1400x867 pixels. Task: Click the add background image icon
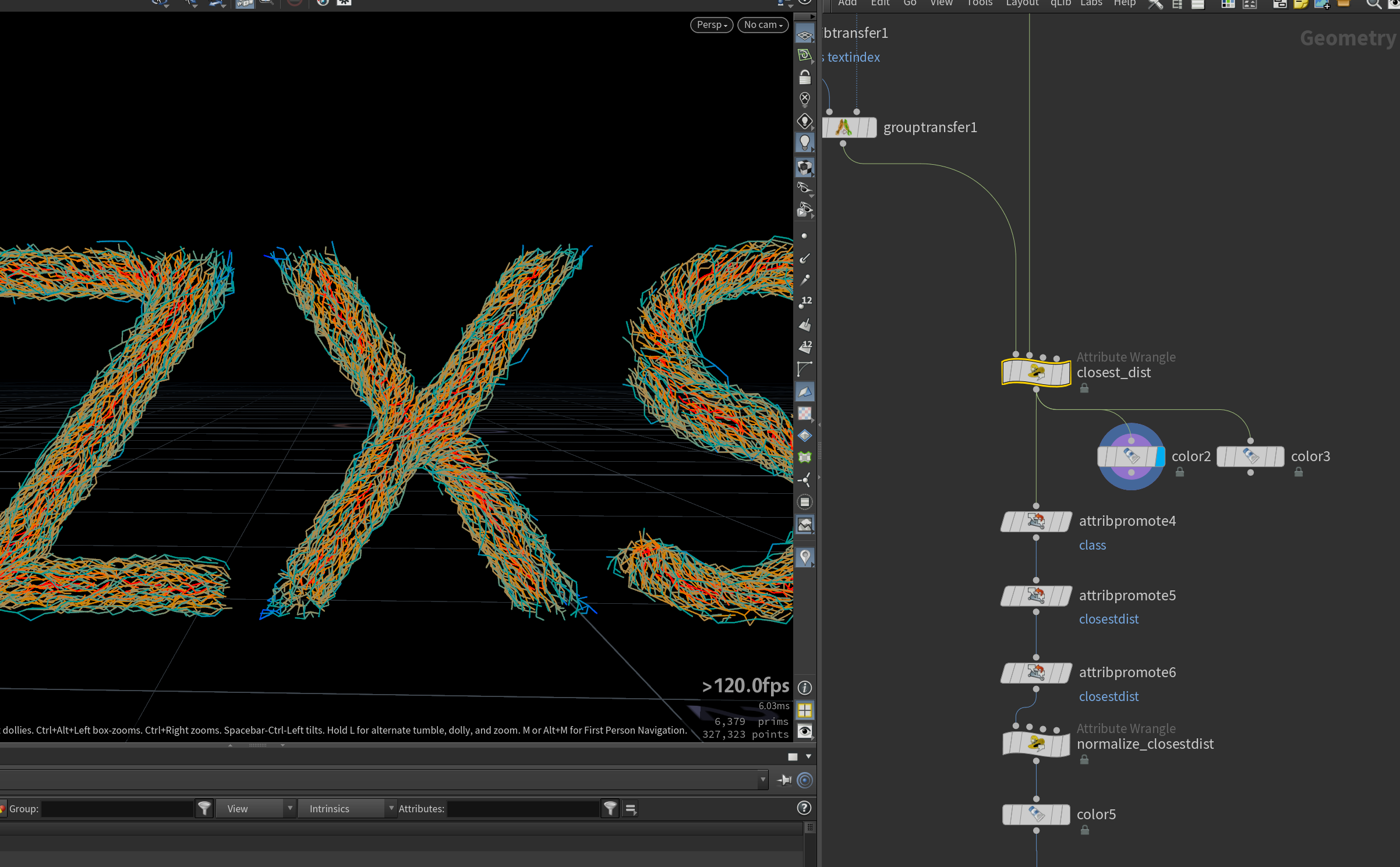pyautogui.click(x=1322, y=5)
